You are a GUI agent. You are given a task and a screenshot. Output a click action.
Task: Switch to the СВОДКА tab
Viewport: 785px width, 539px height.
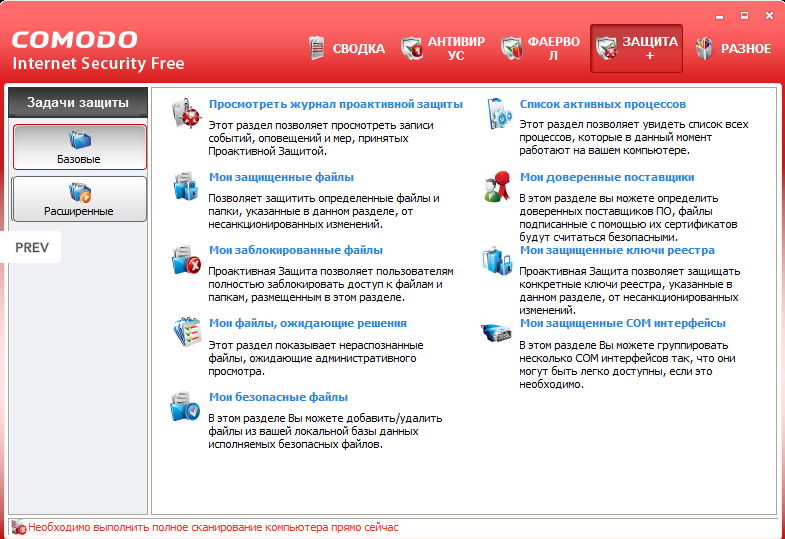(x=347, y=49)
